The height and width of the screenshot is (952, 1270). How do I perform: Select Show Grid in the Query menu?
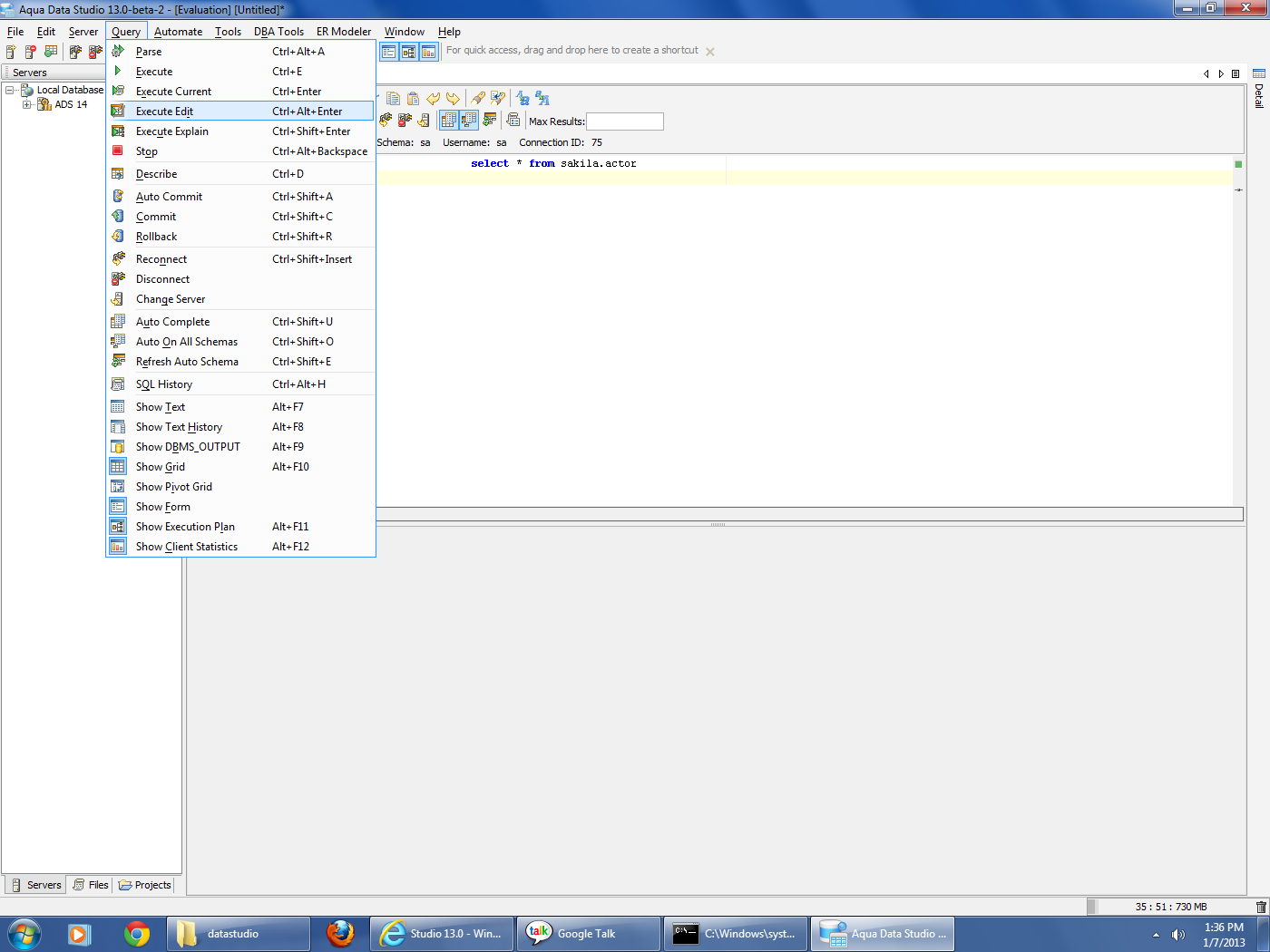pos(240,467)
